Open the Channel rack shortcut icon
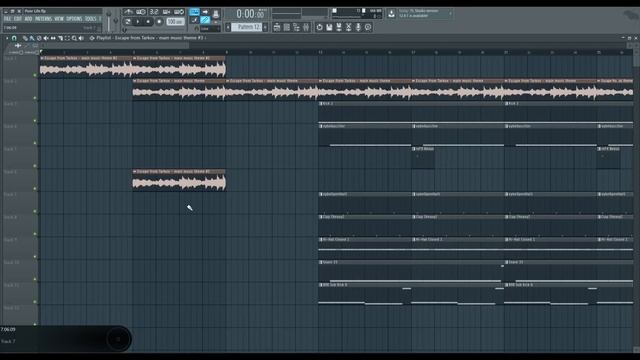Screen dimensions: 640x360 (x=287, y=27)
